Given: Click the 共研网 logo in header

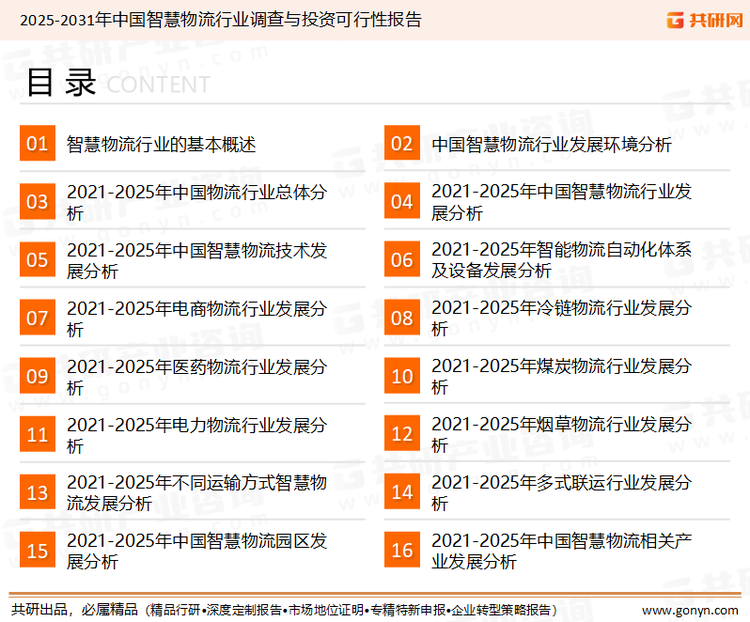Looking at the screenshot, I should 705,20.
